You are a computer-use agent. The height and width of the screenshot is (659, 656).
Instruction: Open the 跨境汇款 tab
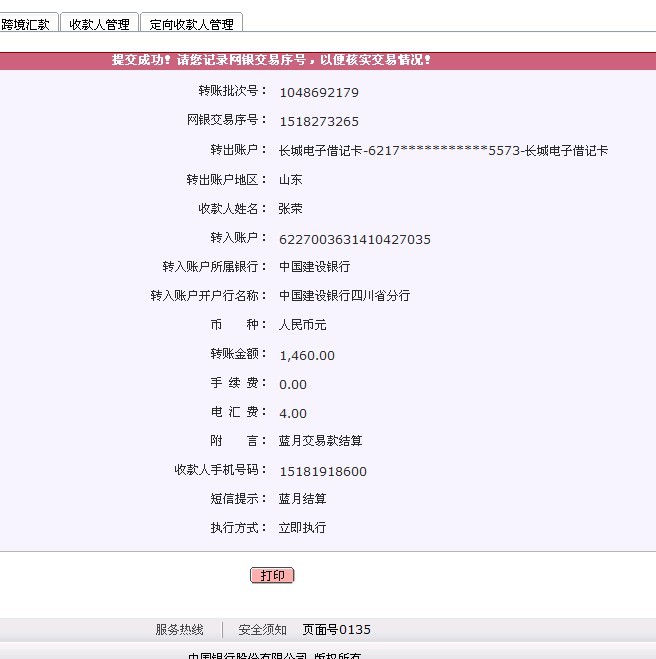[x=27, y=24]
